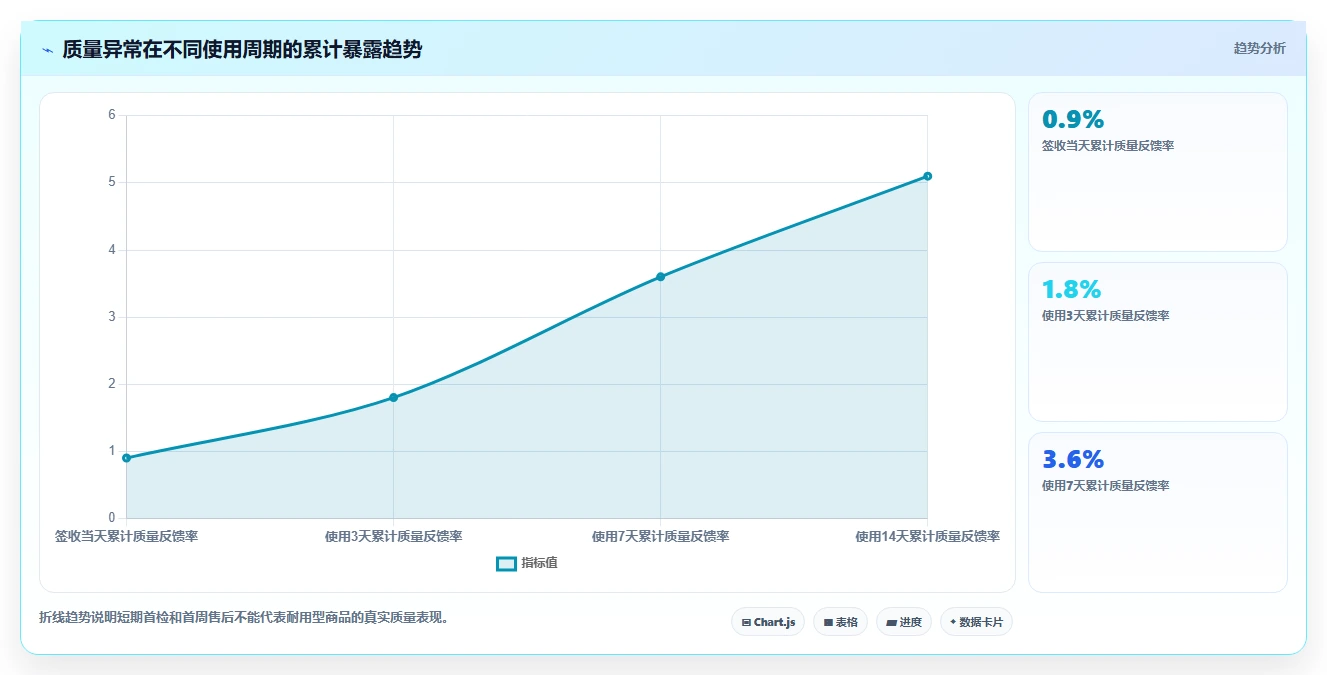The height and width of the screenshot is (675, 1327).
Task: Click data point for 使用3天 on line
Action: click(x=394, y=398)
